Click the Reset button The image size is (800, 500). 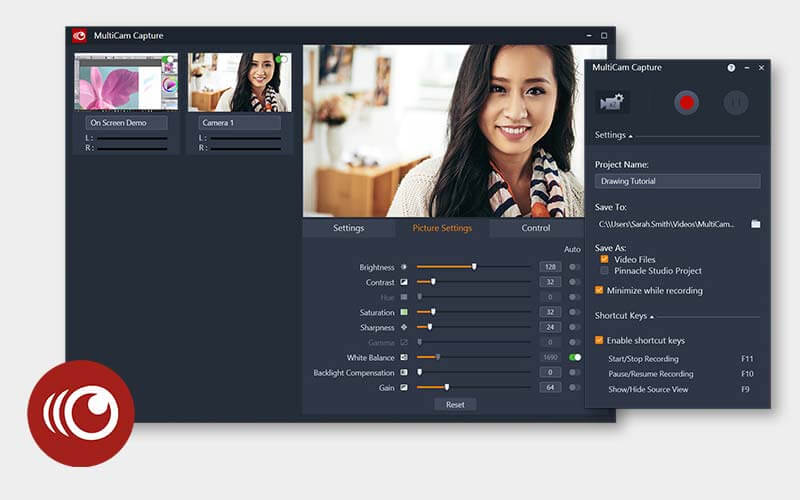coord(455,405)
